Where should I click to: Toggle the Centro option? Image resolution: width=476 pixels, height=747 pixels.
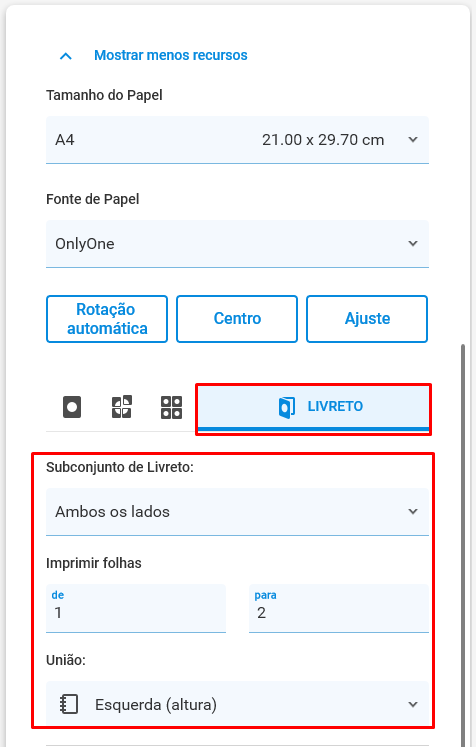237,319
